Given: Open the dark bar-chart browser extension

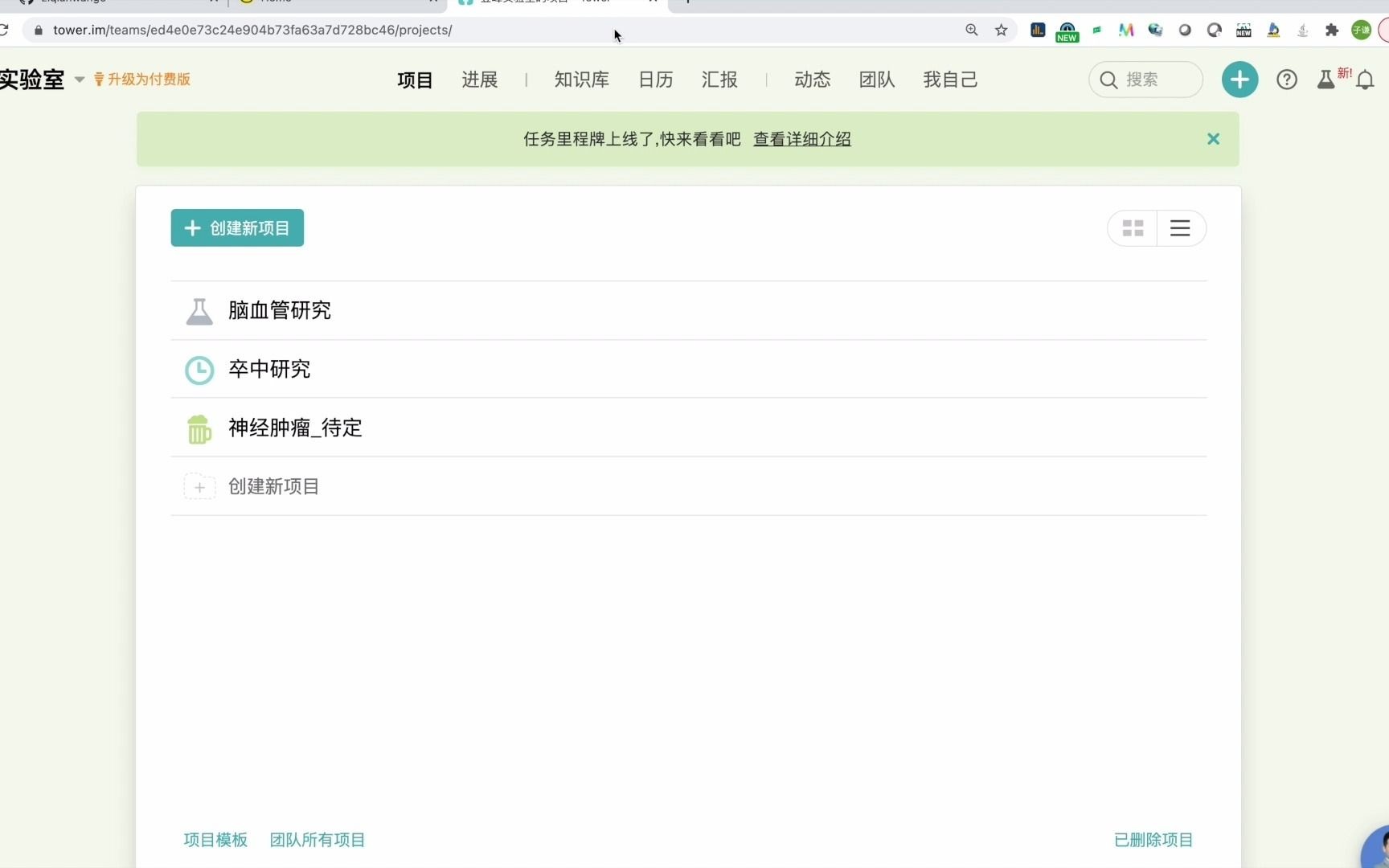Looking at the screenshot, I should [x=1038, y=30].
